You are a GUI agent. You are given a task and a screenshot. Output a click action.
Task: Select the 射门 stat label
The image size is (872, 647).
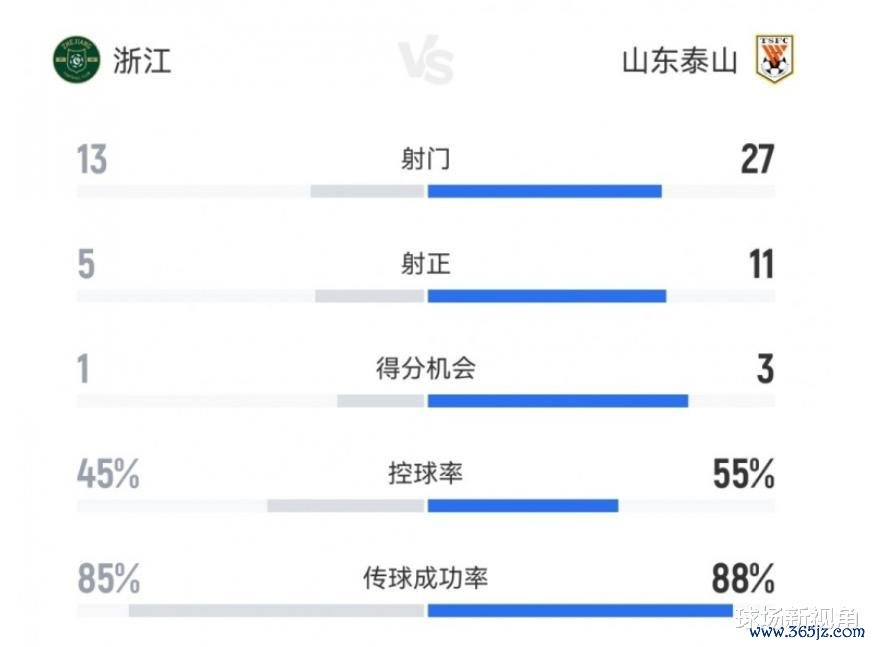tap(426, 159)
